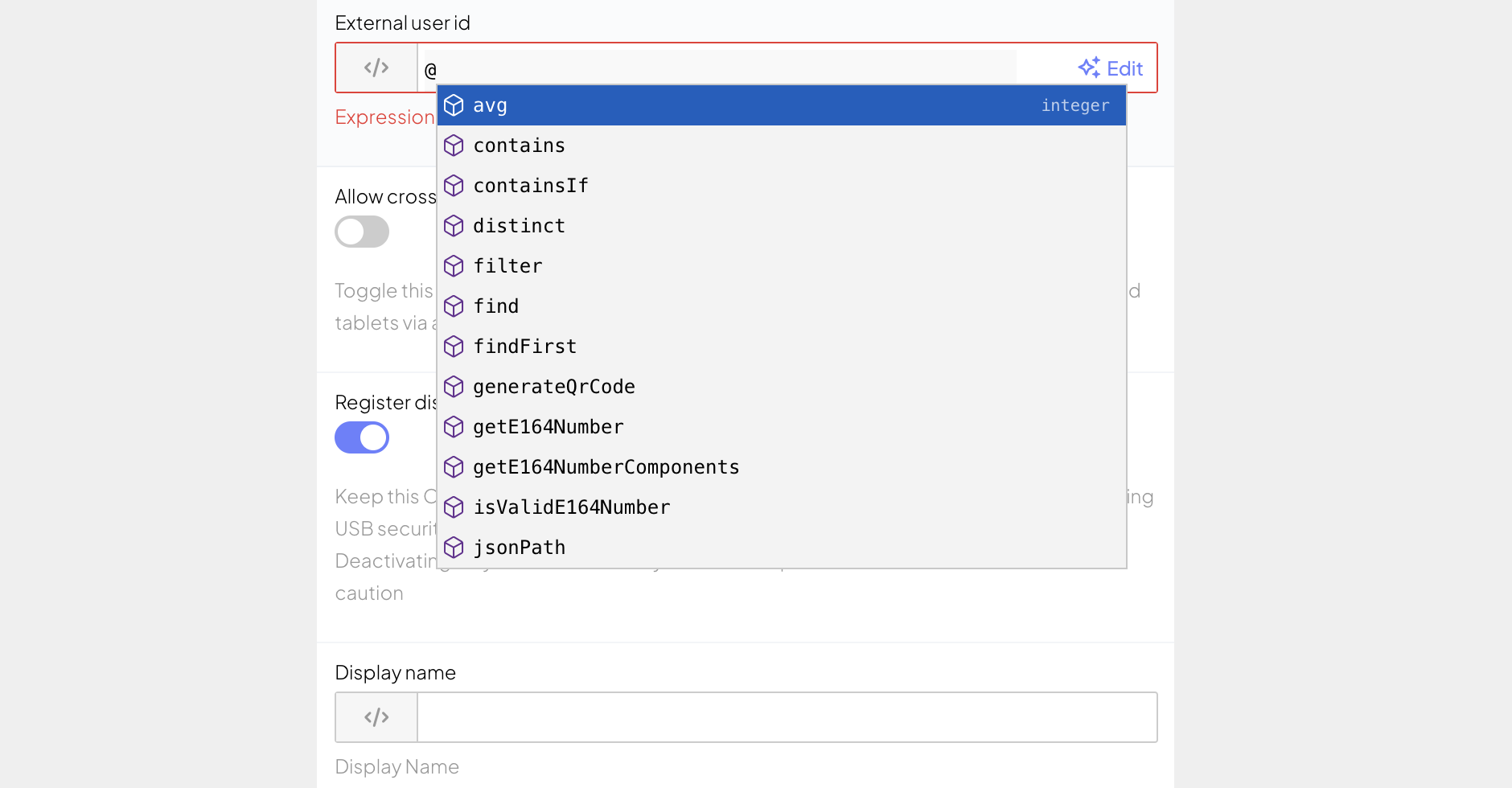Viewport: 1512px width, 788px height.
Task: Click the cube icon next to filter
Action: tap(454, 266)
